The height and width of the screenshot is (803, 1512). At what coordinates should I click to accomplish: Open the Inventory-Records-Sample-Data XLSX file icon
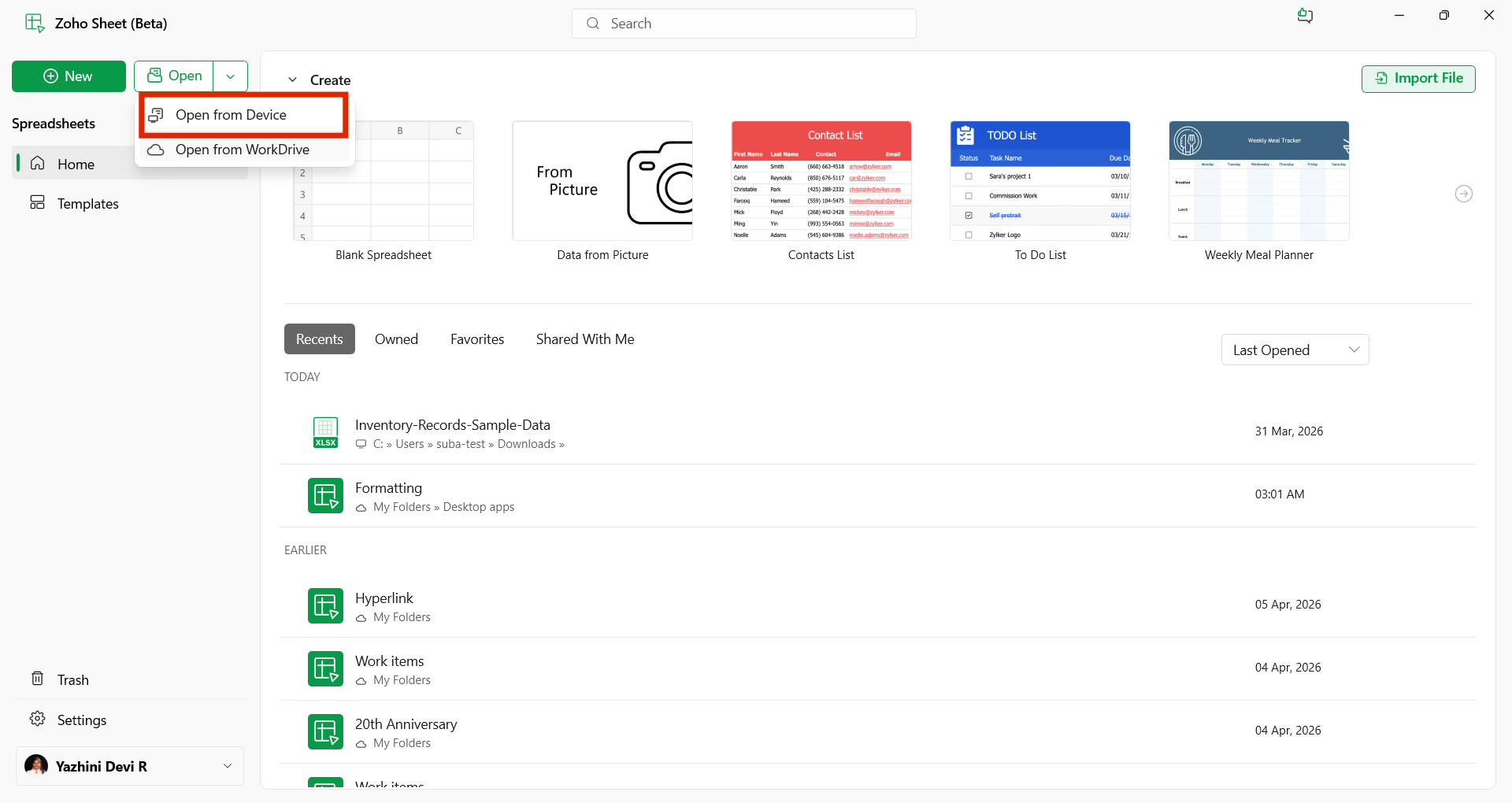(325, 432)
